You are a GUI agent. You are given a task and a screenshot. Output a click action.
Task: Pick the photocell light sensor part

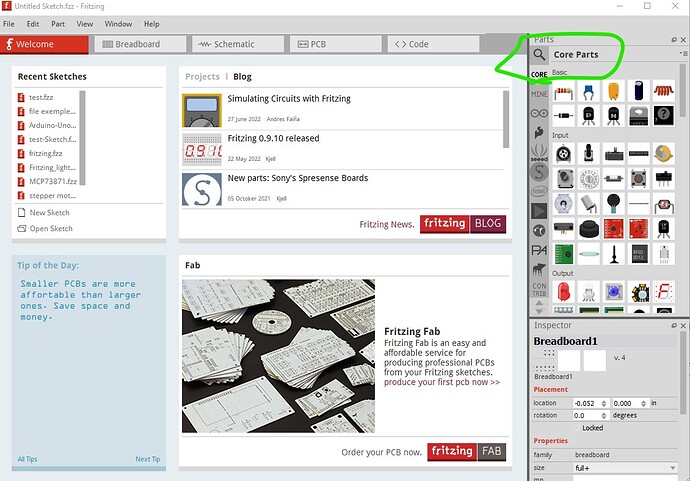[x=664, y=204]
